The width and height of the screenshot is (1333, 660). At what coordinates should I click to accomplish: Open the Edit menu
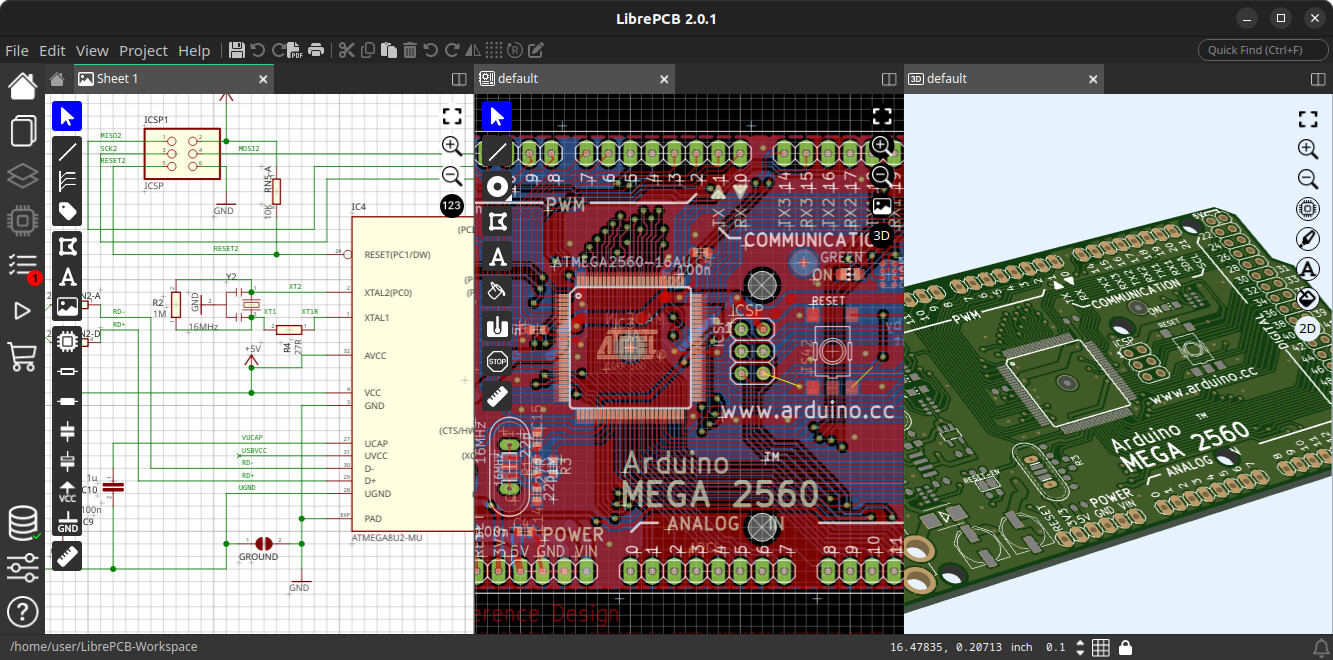52,51
